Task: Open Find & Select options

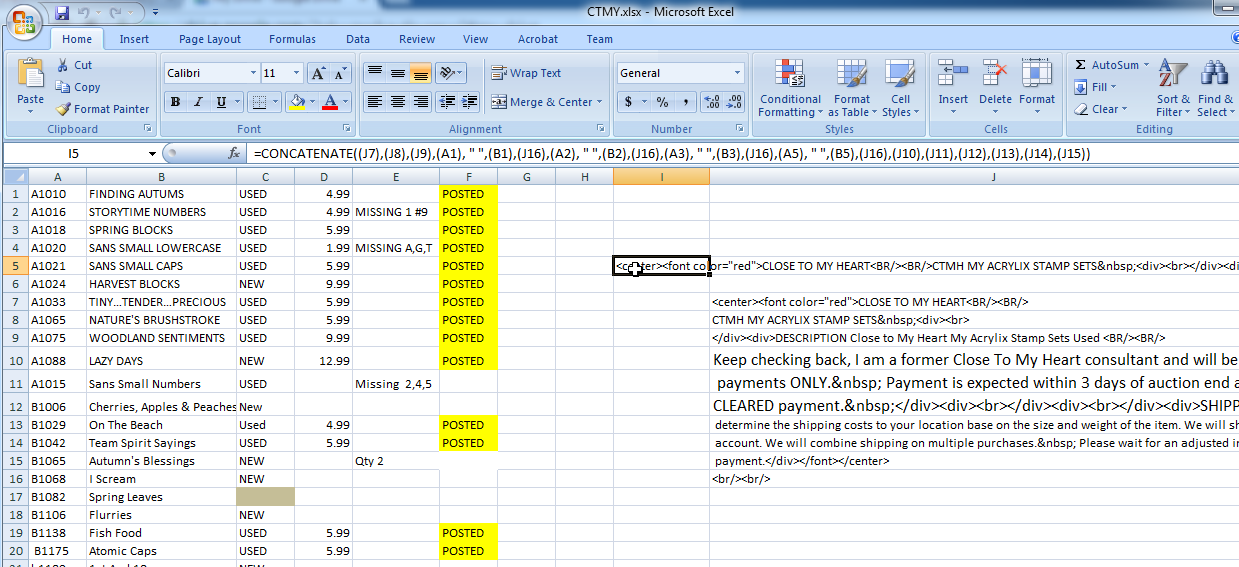Action: [1216, 88]
